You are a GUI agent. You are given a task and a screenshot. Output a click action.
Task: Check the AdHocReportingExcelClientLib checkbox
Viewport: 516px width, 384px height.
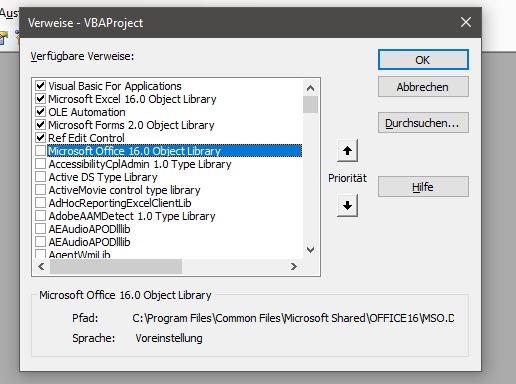(x=40, y=203)
